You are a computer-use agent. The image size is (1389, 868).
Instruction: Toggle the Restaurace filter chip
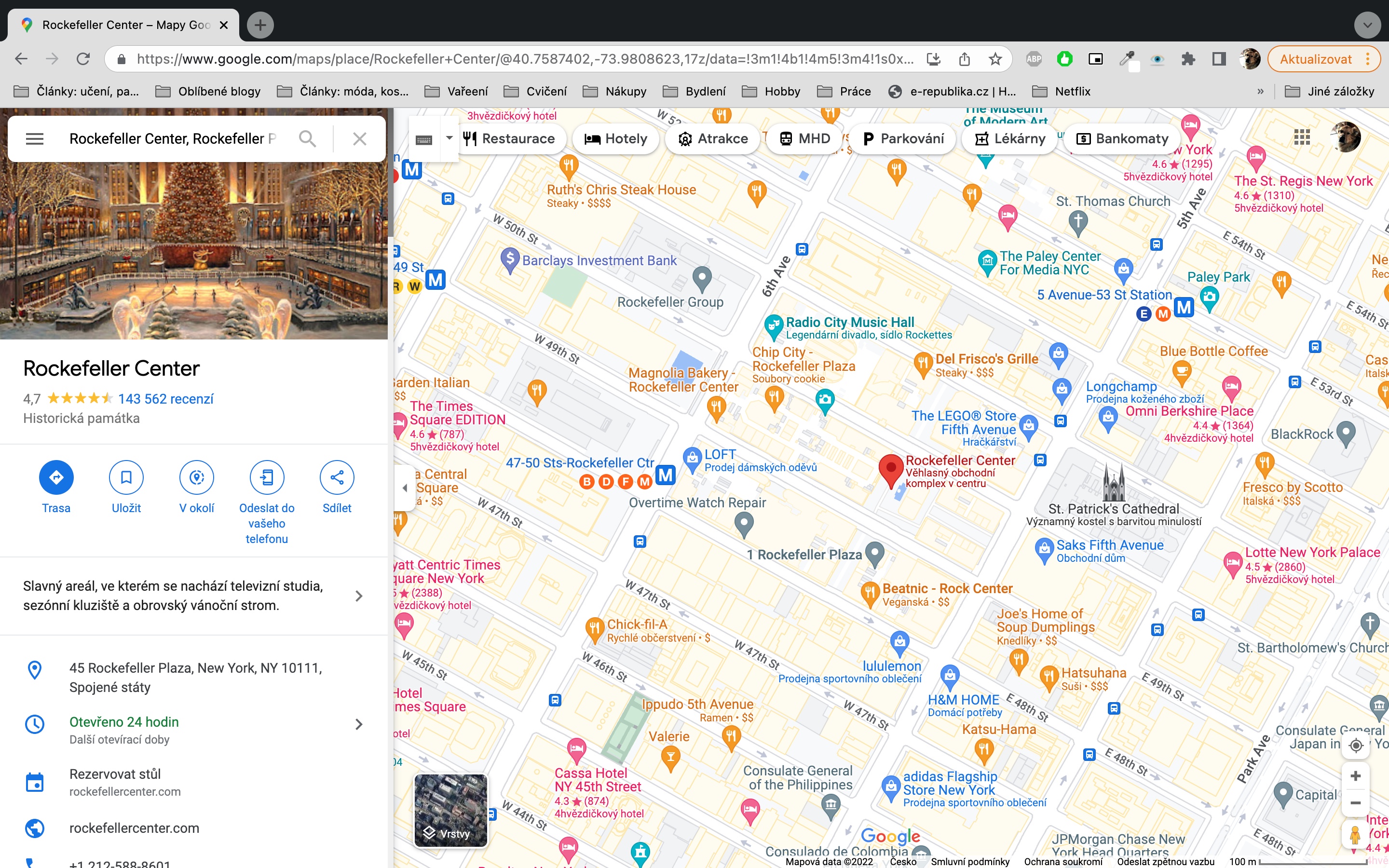click(509, 138)
